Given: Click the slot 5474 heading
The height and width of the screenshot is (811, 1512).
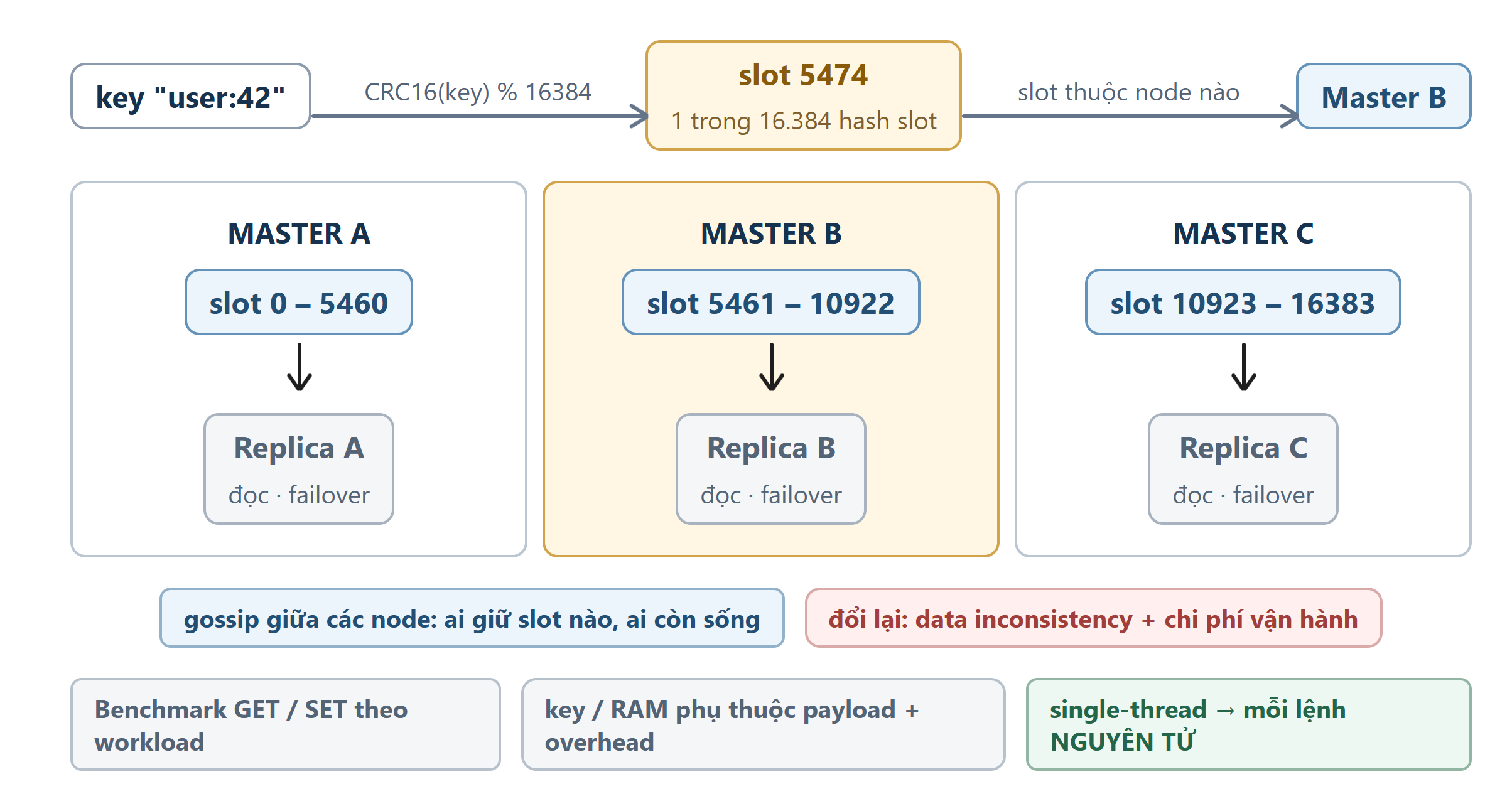Looking at the screenshot, I should pyautogui.click(x=803, y=75).
